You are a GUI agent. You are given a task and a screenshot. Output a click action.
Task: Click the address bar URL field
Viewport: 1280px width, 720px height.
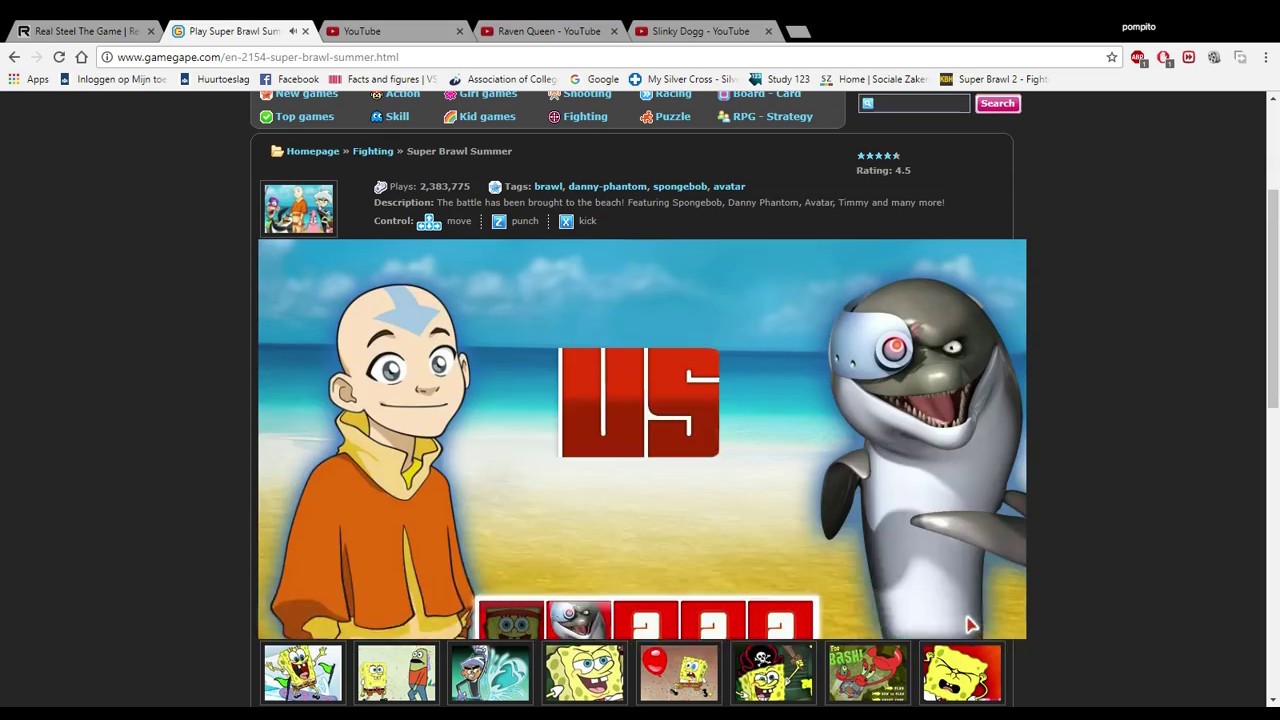(x=600, y=57)
